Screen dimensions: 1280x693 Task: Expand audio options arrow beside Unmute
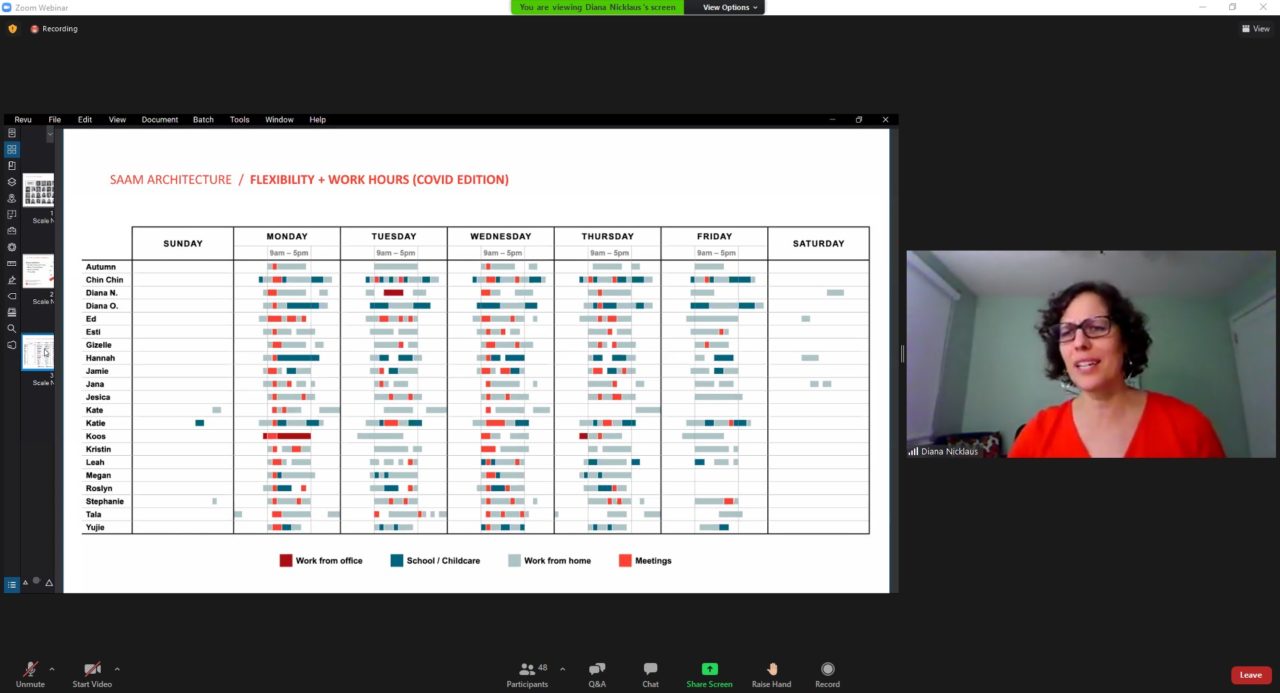coord(52,669)
